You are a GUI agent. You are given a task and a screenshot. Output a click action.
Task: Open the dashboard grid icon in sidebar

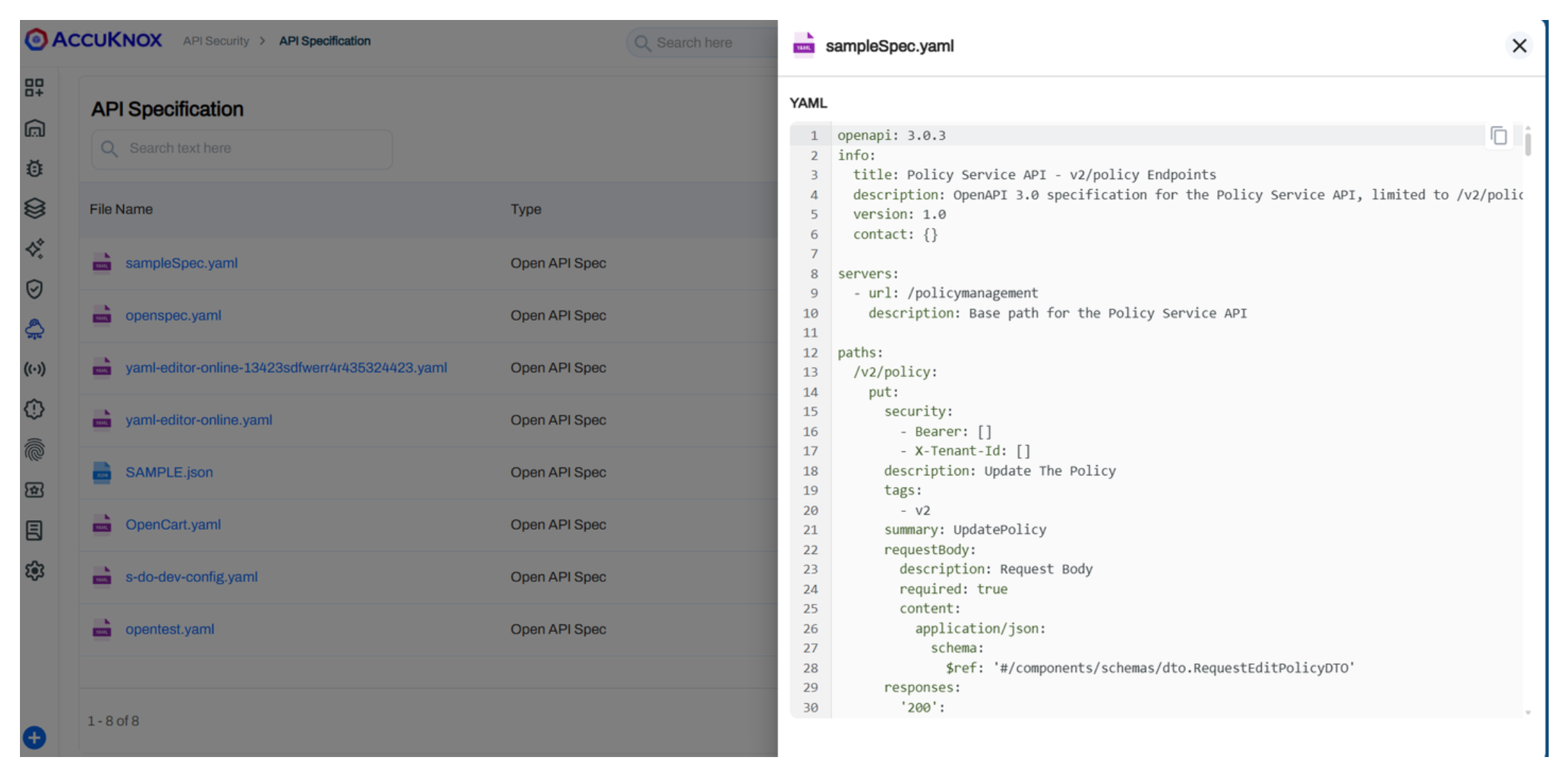click(x=35, y=87)
